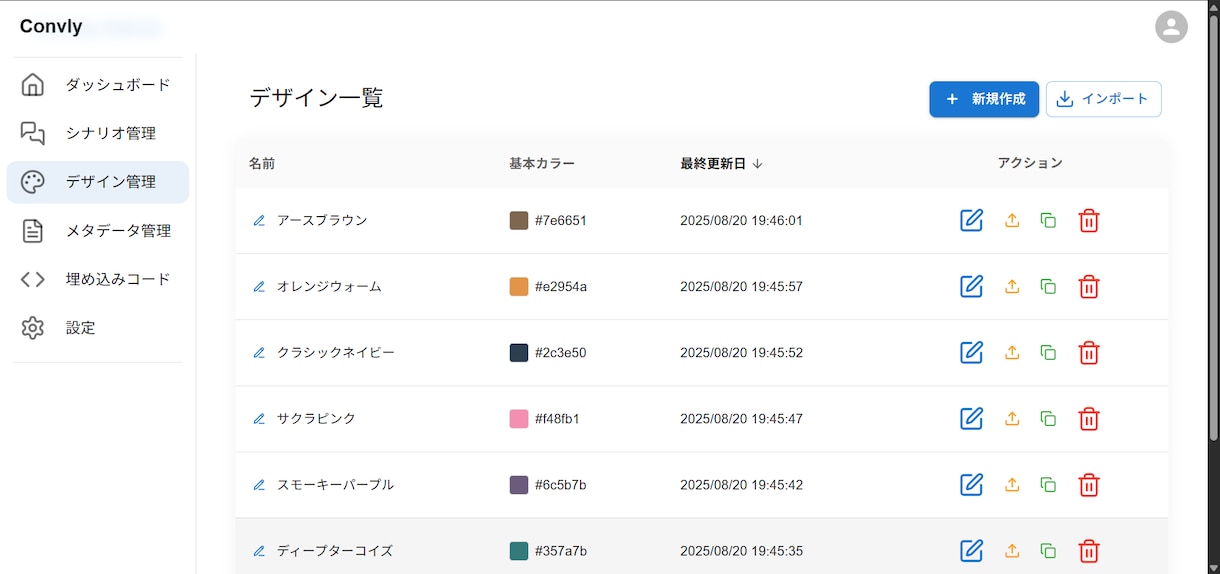The height and width of the screenshot is (574, 1220).
Task: Duplicate the オレンジウォーム design
Action: (1048, 286)
